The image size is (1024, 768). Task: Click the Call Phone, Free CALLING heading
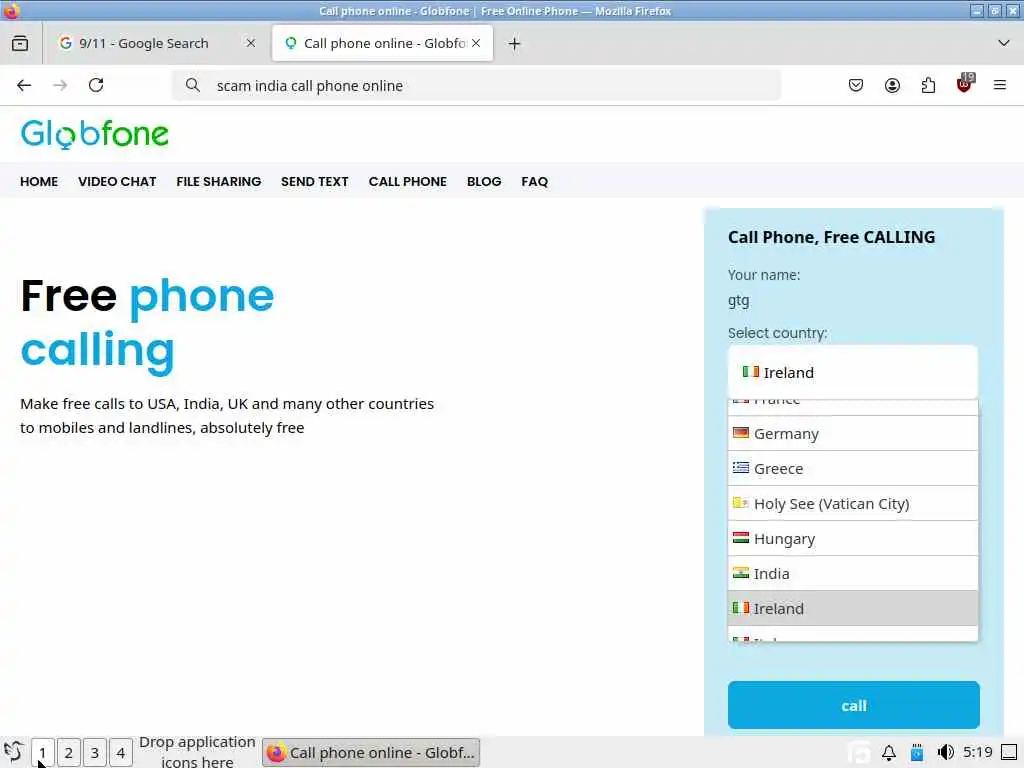click(831, 237)
